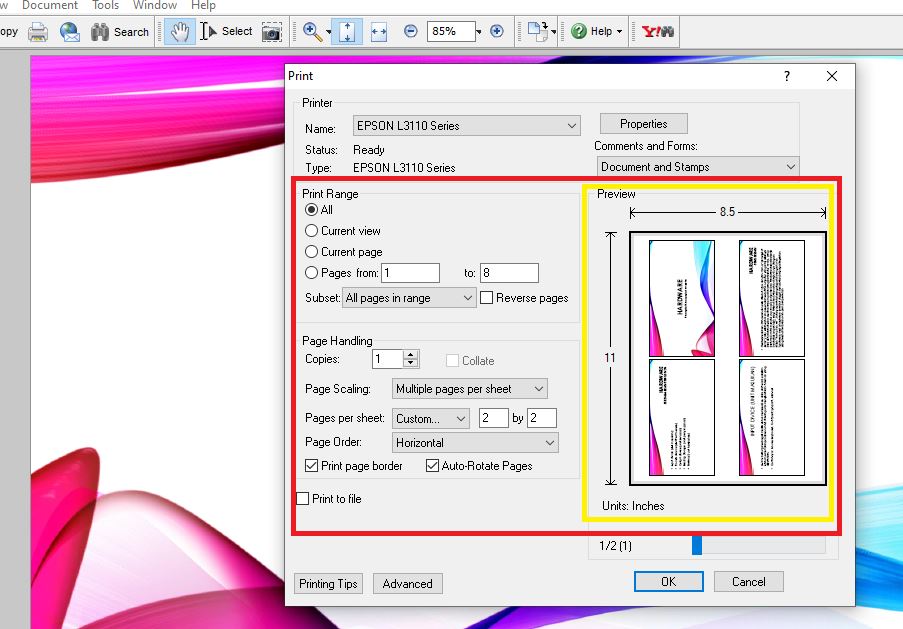Click the Snapshot camera tool
Viewport: 903px width, 629px height.
pos(271,32)
